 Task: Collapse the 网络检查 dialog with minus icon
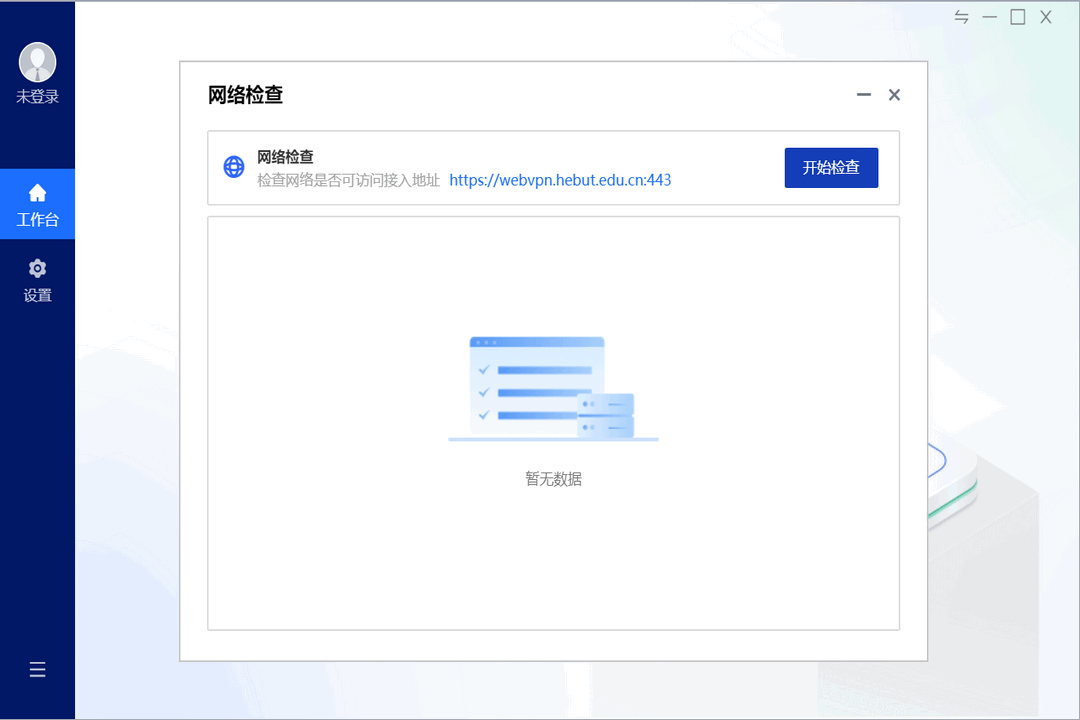click(x=863, y=94)
